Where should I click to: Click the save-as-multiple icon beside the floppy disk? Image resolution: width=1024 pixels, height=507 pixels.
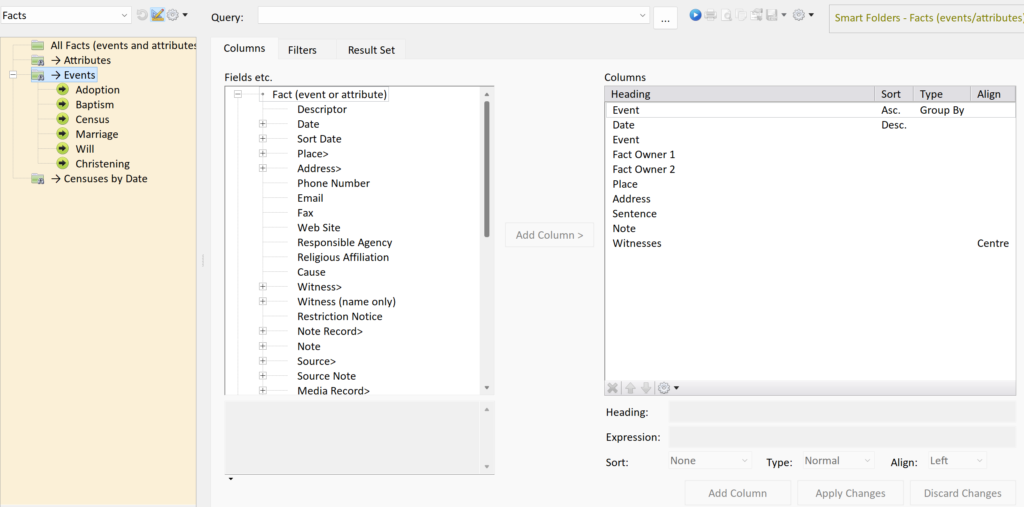click(756, 14)
